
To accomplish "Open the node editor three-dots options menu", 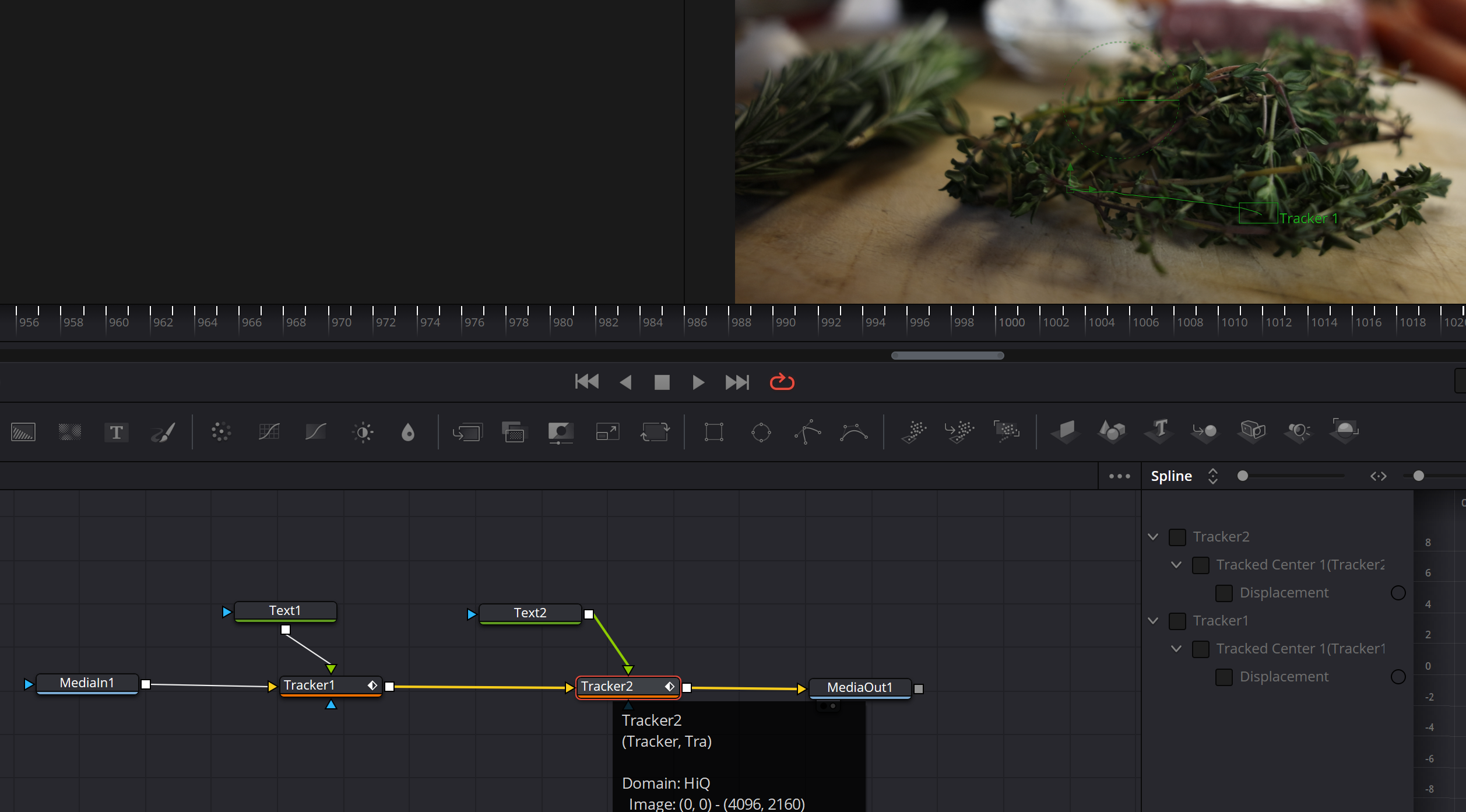I will point(1119,476).
